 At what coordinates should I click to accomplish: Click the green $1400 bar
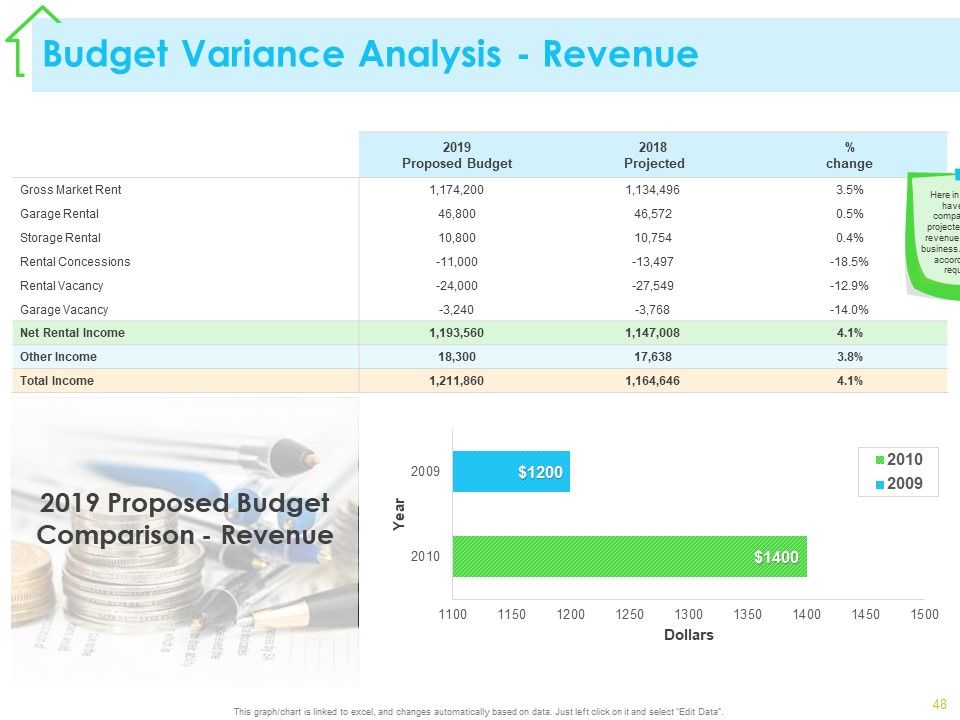[630, 557]
